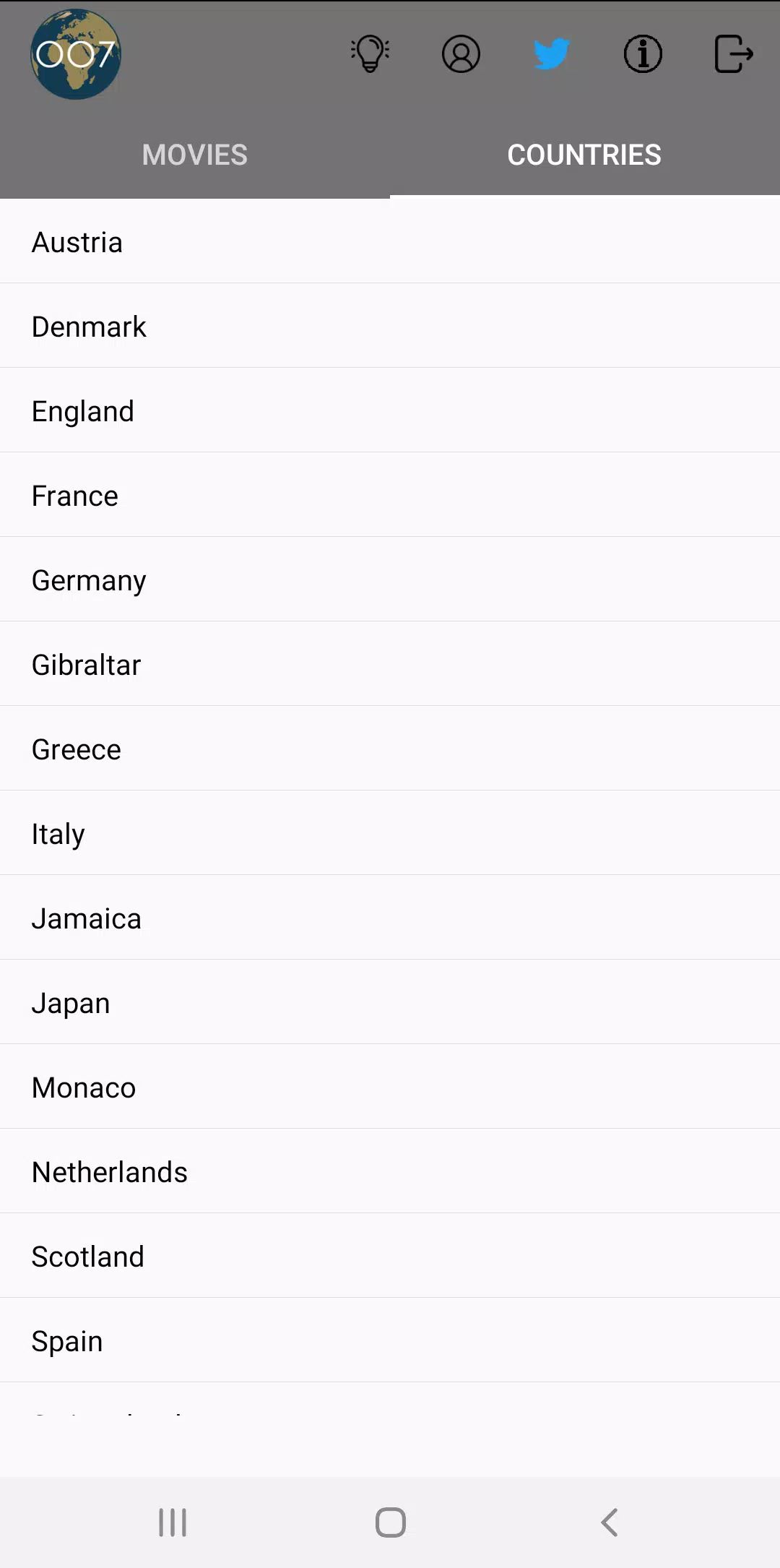The image size is (780, 1568).
Task: Select the Scotland row
Action: (x=390, y=1256)
